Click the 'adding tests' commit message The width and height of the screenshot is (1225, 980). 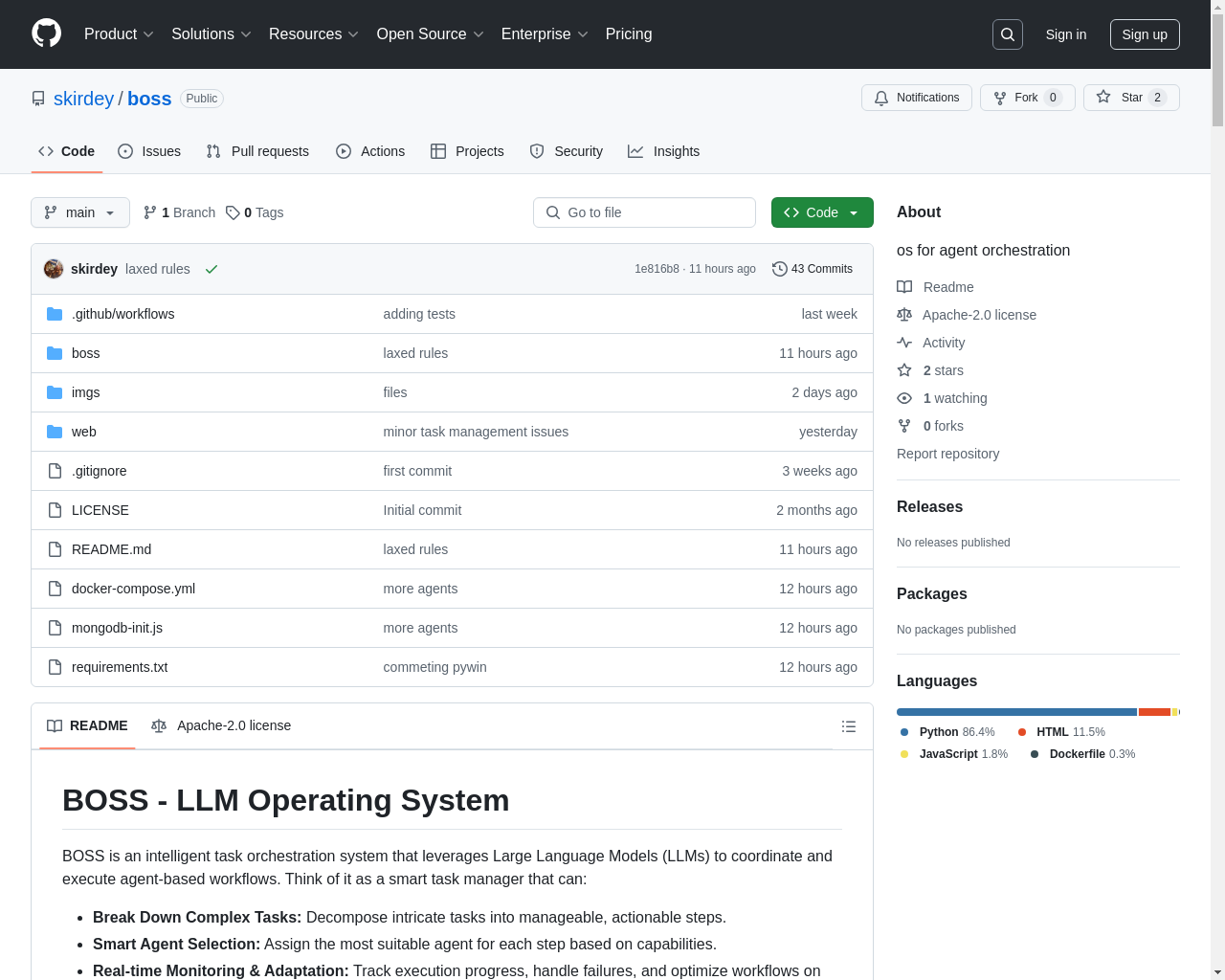(x=419, y=314)
